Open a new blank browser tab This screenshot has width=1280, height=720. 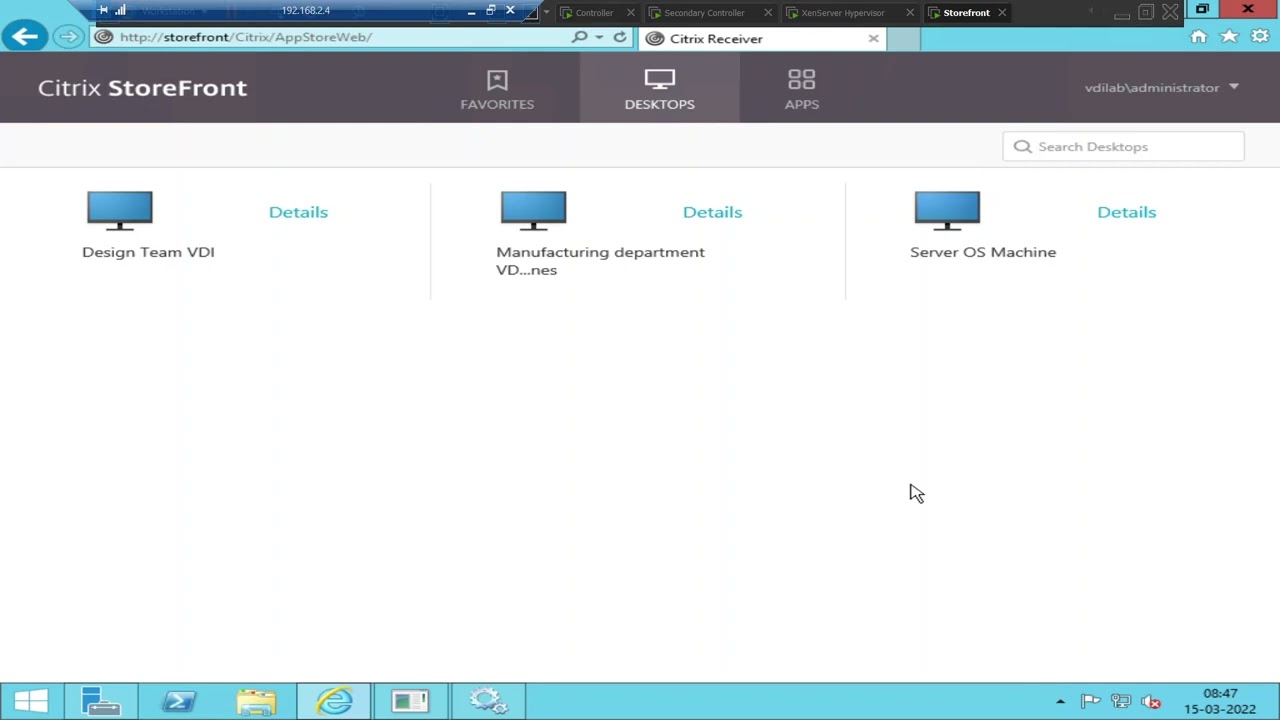tap(903, 39)
